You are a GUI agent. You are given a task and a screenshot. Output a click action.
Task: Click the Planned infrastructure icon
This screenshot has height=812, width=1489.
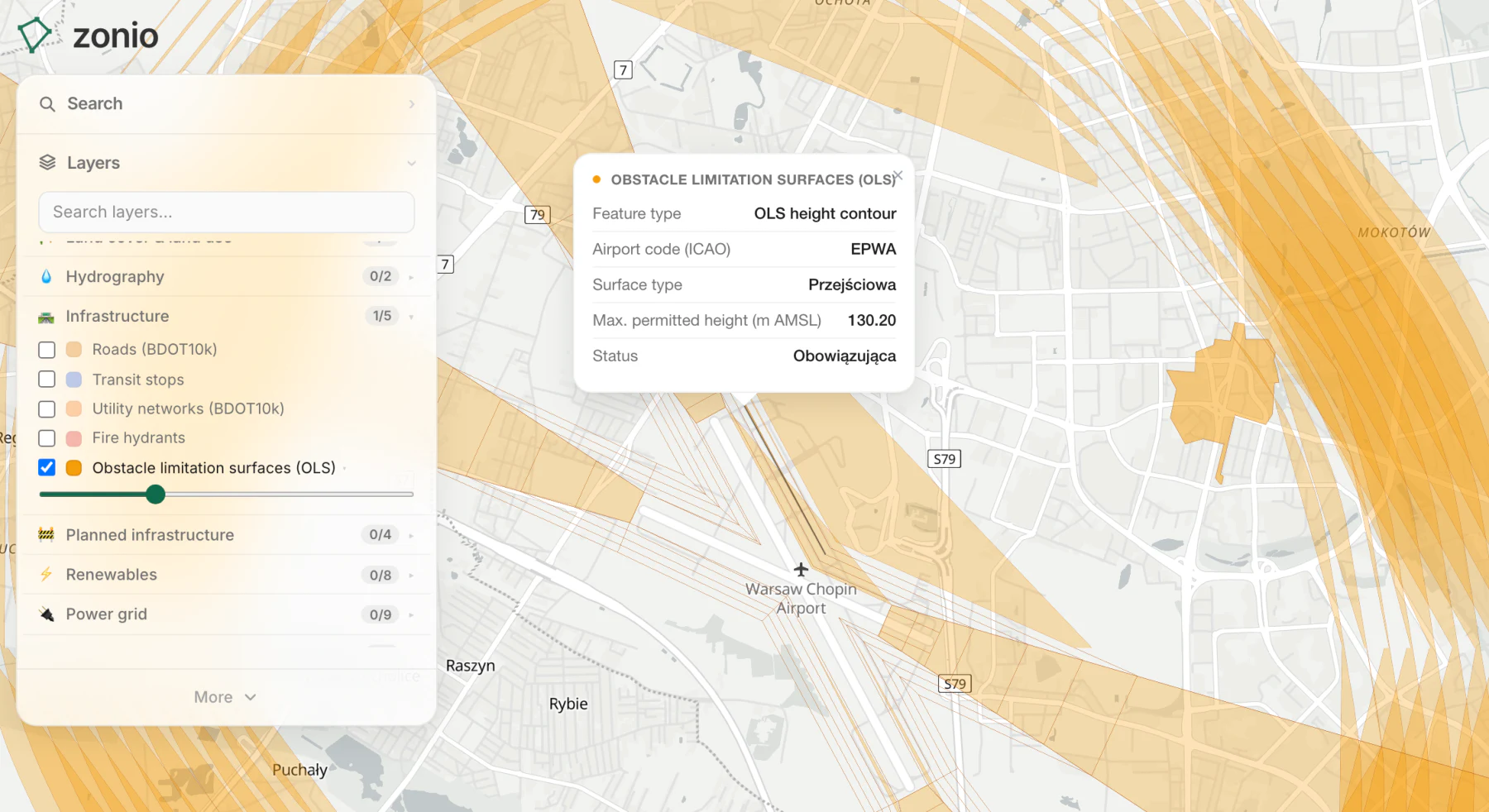[46, 535]
